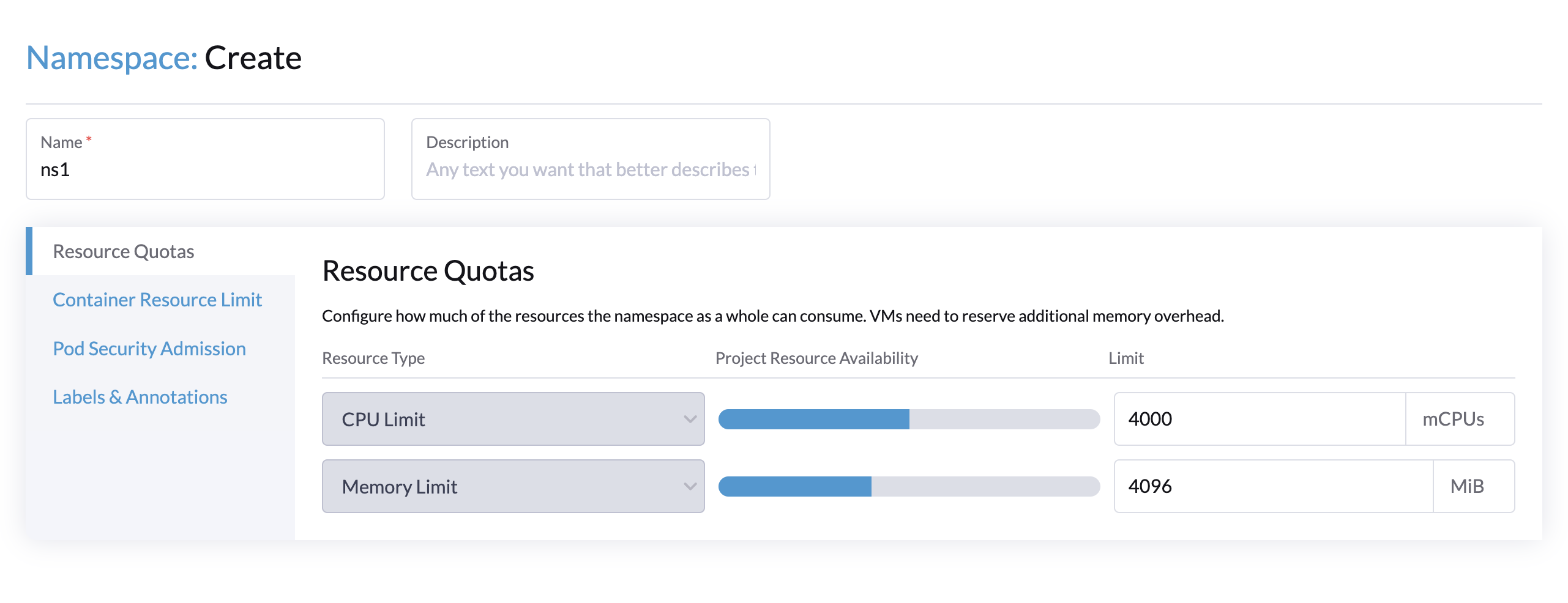Click the CPU limit value field 4000
This screenshot has width=1568, height=603.
(x=1260, y=419)
